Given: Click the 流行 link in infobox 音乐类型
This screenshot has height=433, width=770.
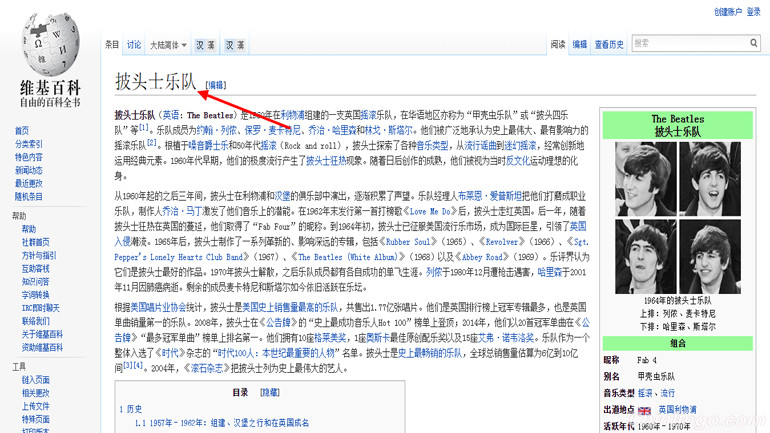Looking at the screenshot, I should pos(667,393).
